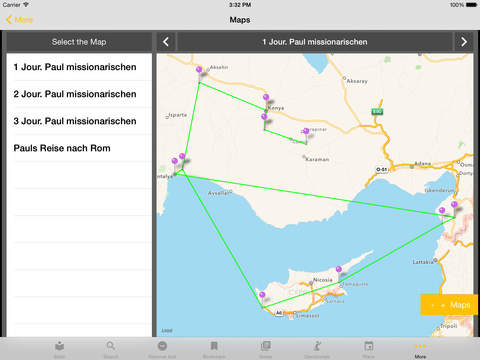The width and height of the screenshot is (480, 360).
Task: Select 1 Jour. Paul missionarischen in list
Action: [x=79, y=67]
